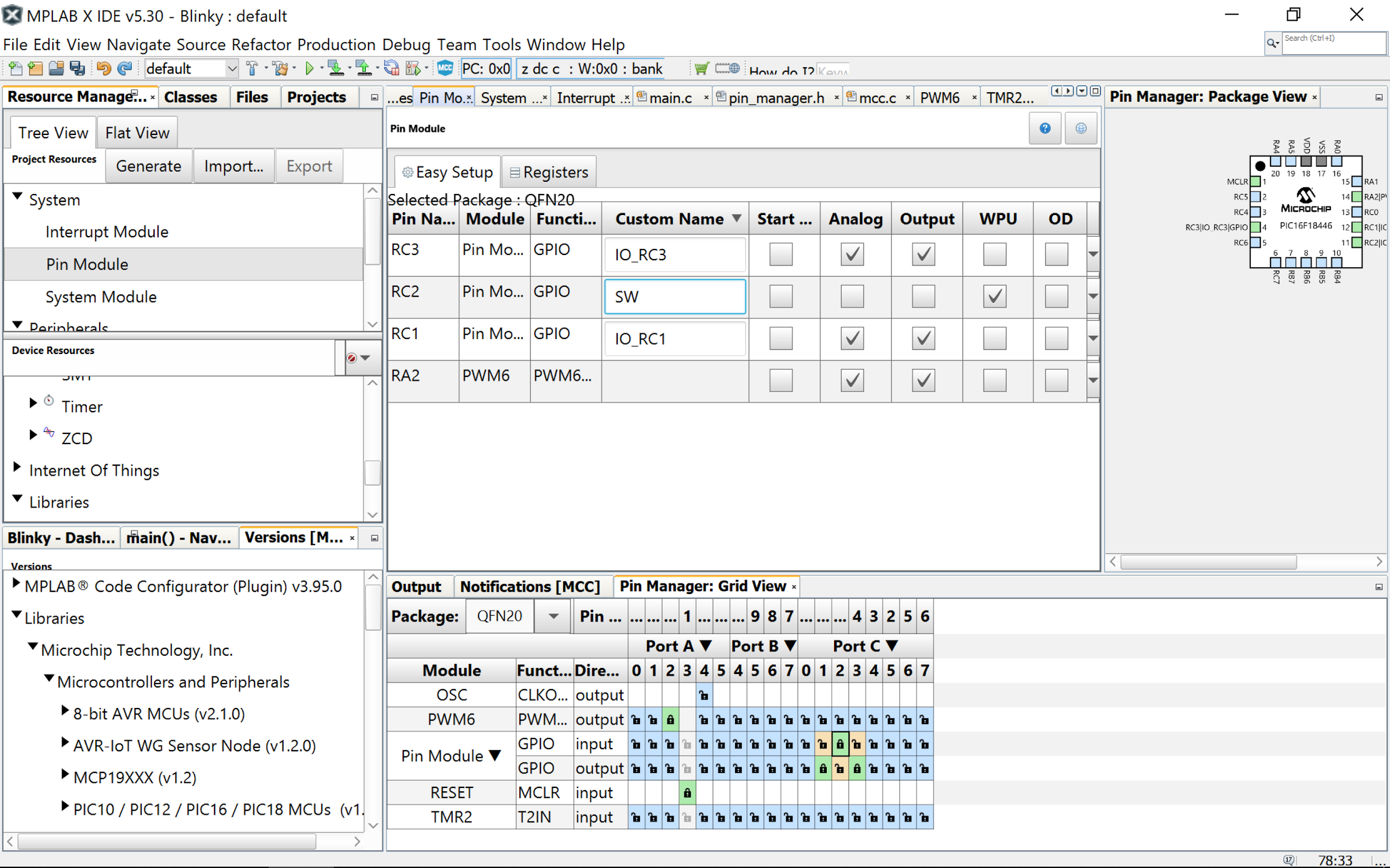Click the Export button
This screenshot has width=1390, height=868.
(309, 167)
